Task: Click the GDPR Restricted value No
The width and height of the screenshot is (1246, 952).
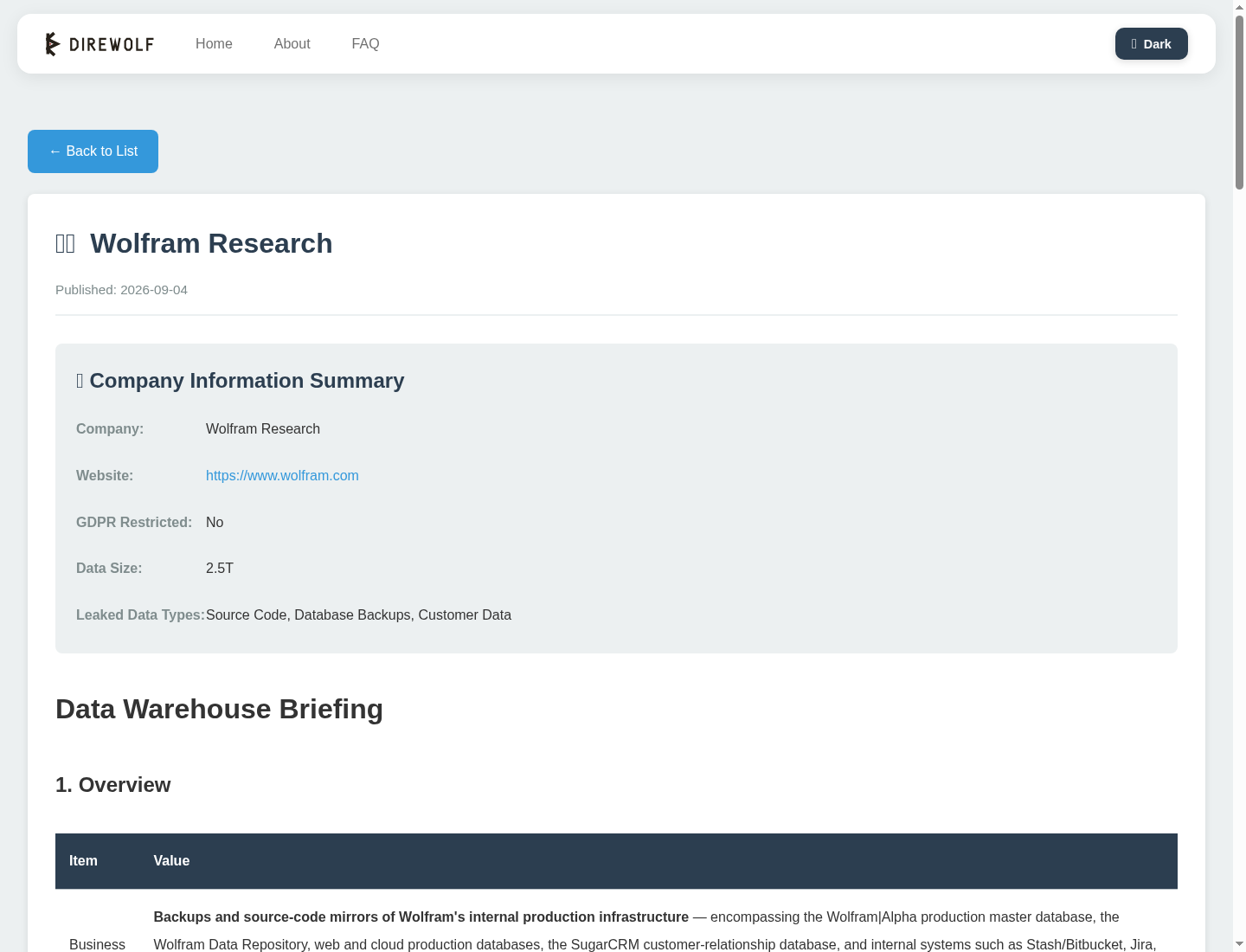Action: [x=215, y=522]
